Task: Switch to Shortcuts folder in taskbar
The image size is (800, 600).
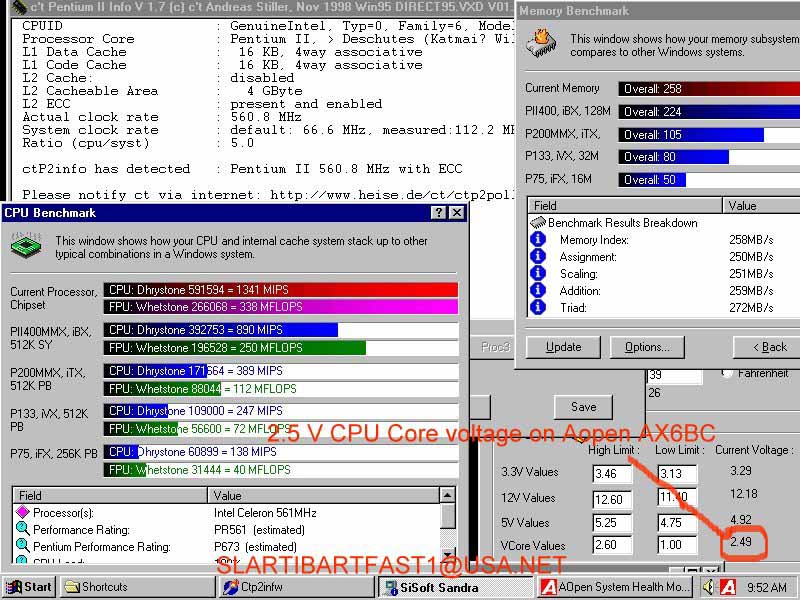Action: 137,587
